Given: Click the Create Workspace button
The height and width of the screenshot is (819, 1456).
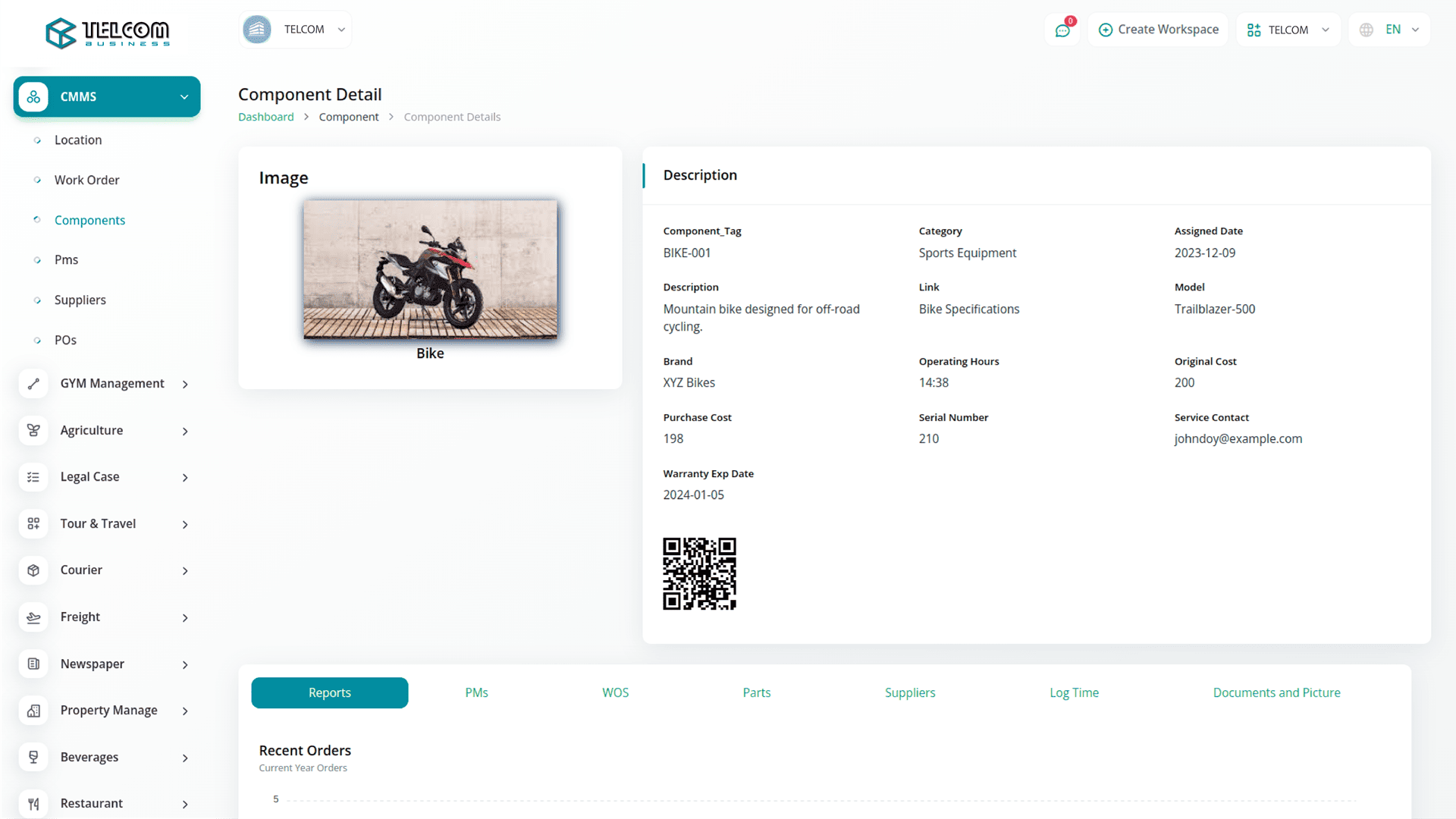Looking at the screenshot, I should click(1158, 30).
